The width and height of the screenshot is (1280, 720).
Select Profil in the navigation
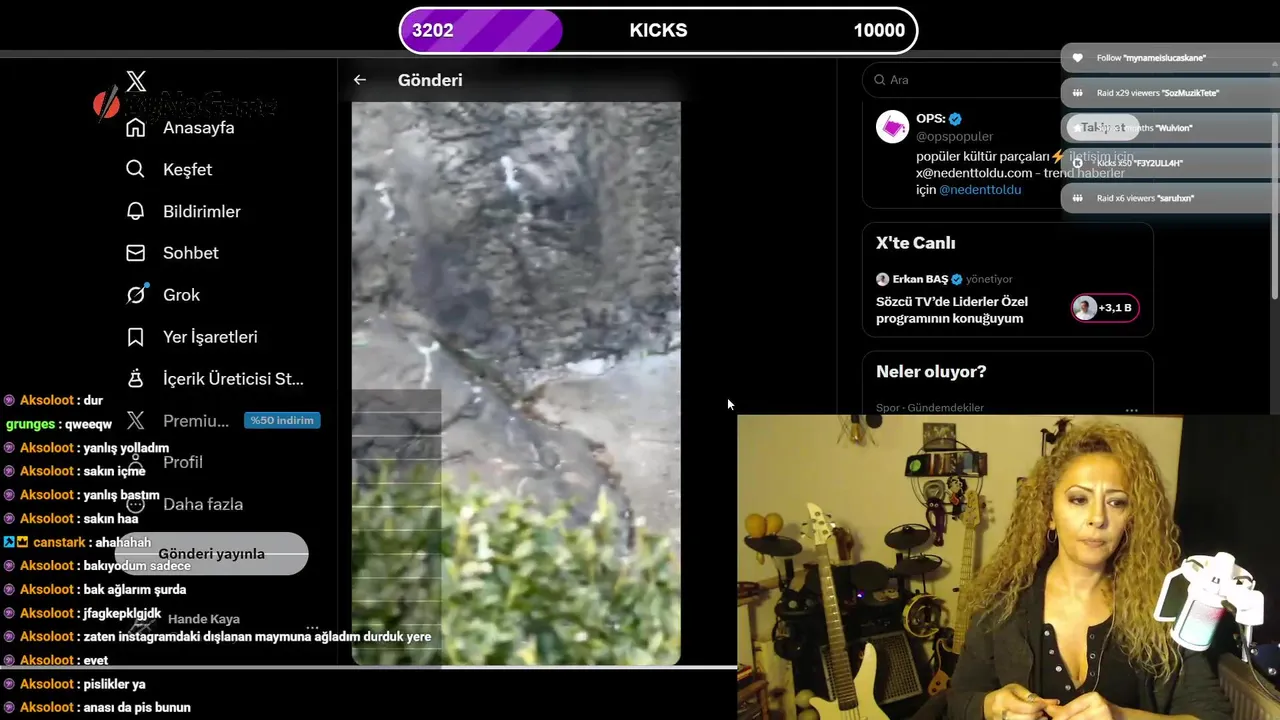tap(183, 462)
